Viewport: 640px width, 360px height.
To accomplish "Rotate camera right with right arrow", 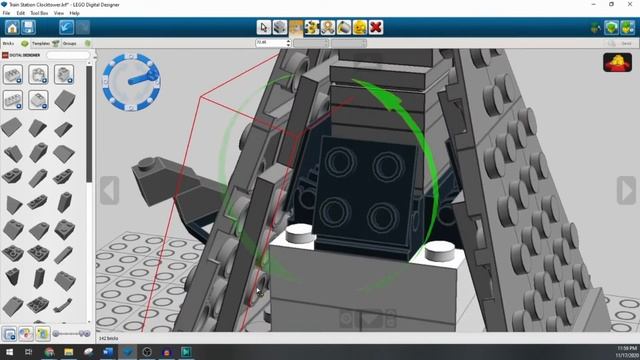I will 626,190.
